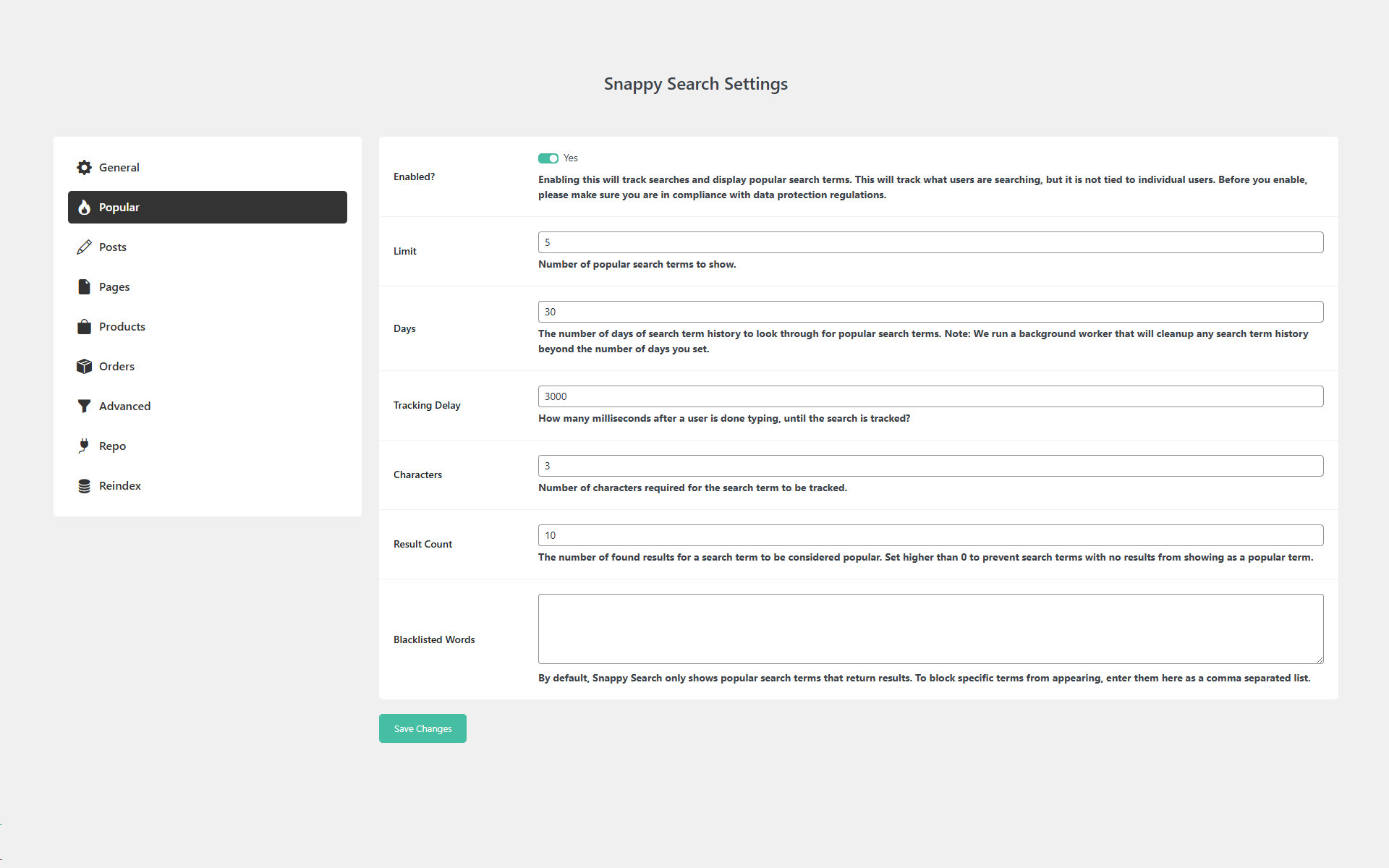Click the Pages document icon

click(85, 286)
